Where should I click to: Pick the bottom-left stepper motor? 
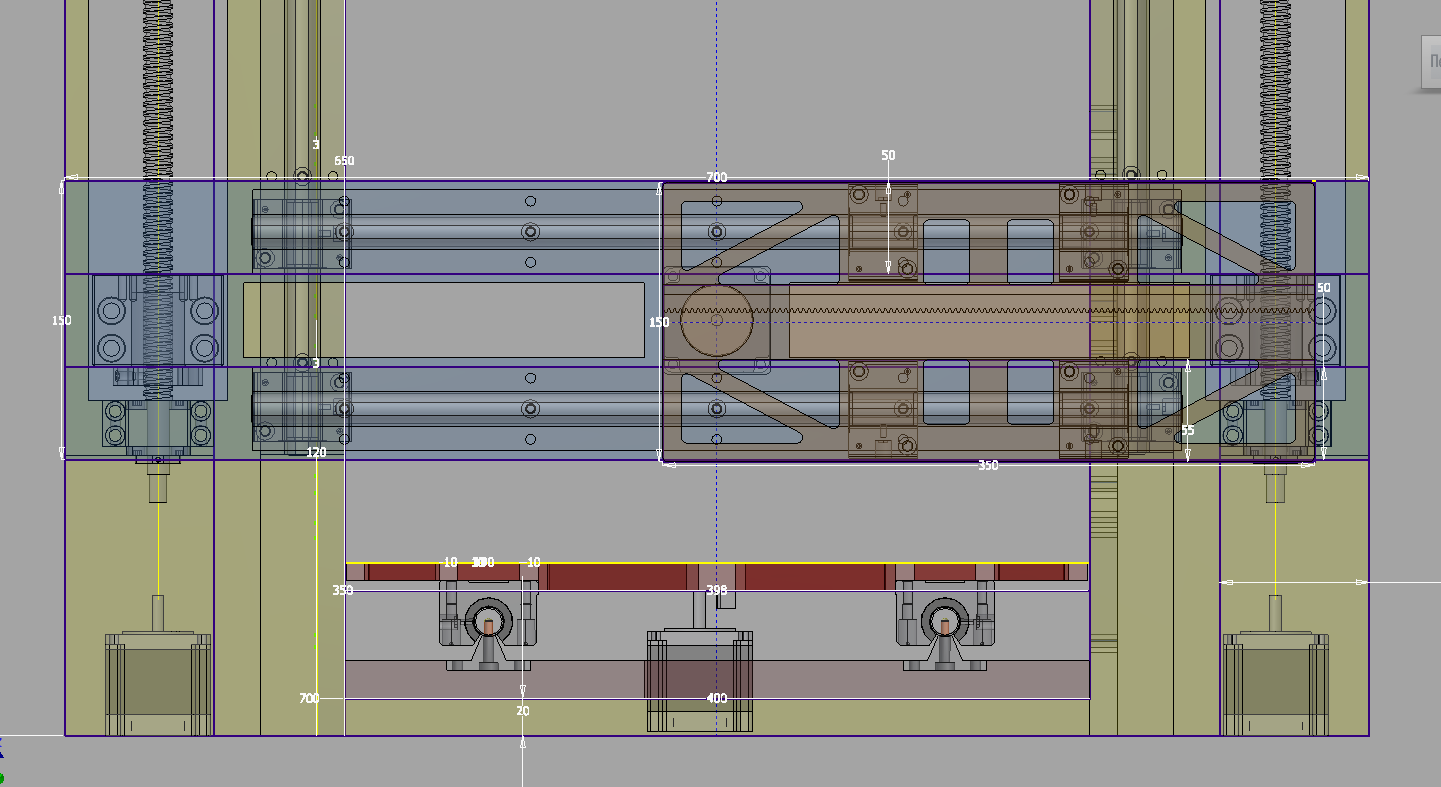pyautogui.click(x=159, y=682)
